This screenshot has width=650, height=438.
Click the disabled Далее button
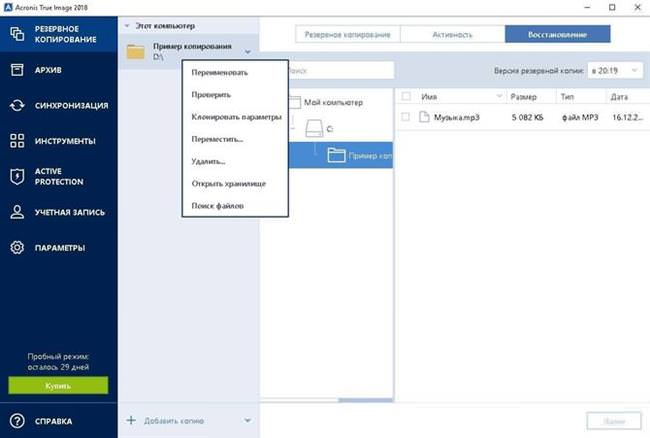(x=614, y=421)
